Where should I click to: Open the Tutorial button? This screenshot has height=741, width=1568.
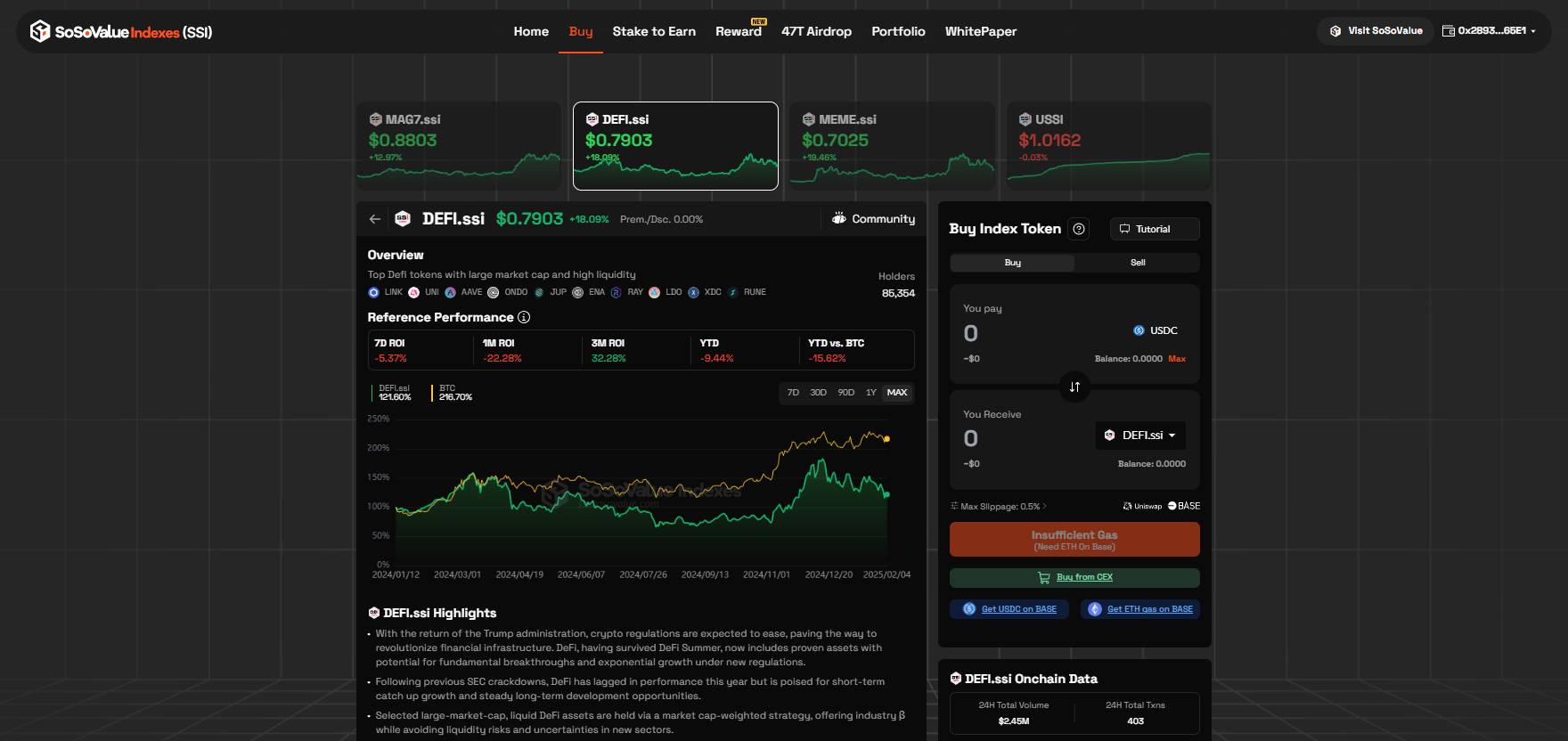pos(1155,229)
